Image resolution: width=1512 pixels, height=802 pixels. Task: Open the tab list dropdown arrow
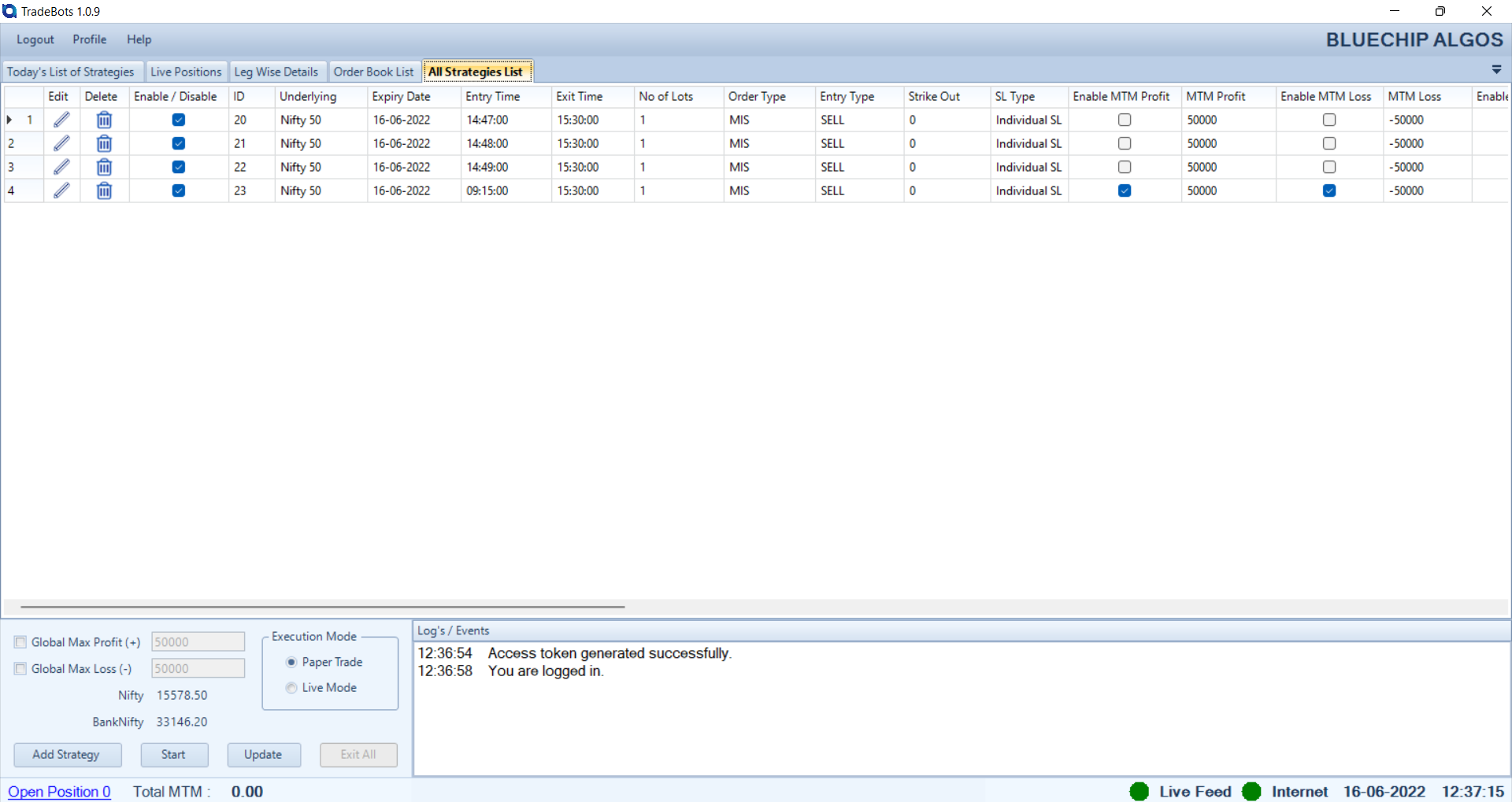[x=1496, y=70]
